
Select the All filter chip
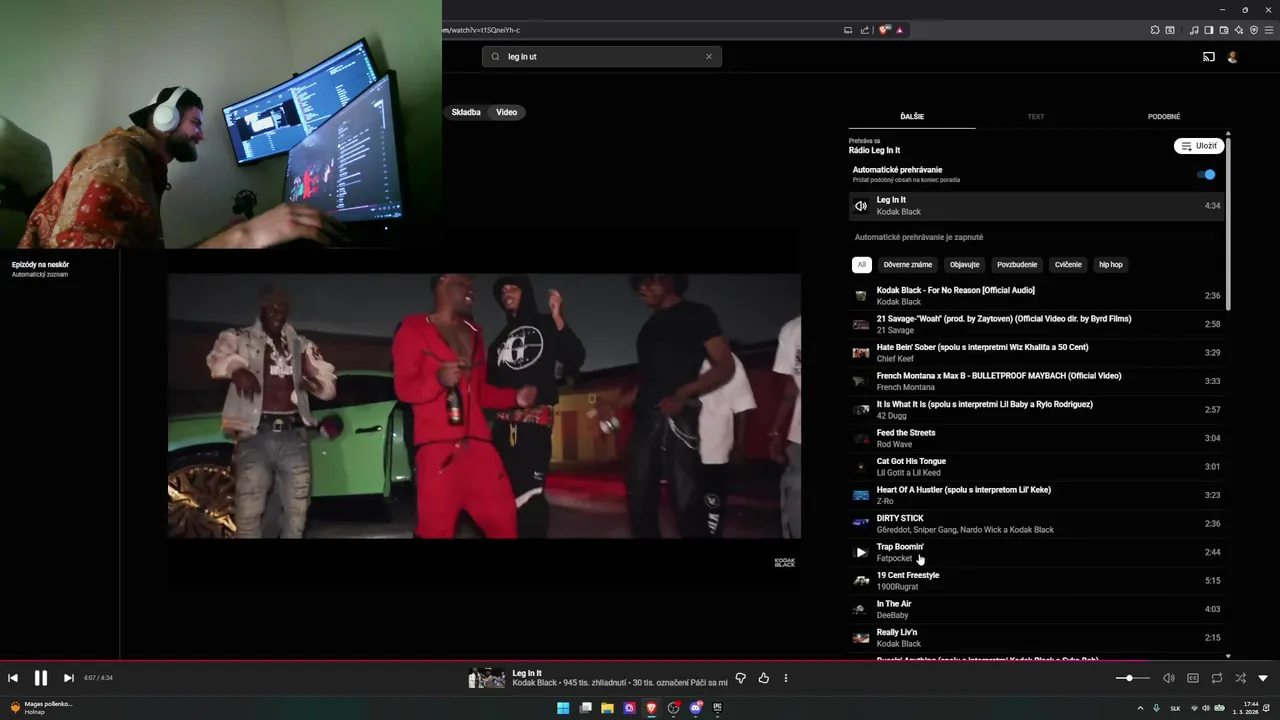coord(862,265)
